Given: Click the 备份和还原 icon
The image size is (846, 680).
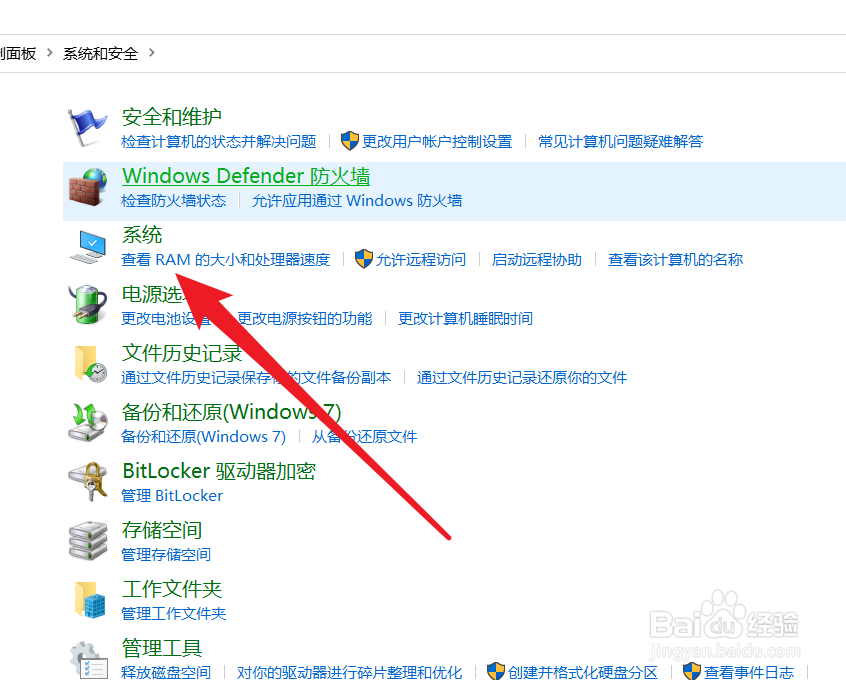Looking at the screenshot, I should 88,423.
